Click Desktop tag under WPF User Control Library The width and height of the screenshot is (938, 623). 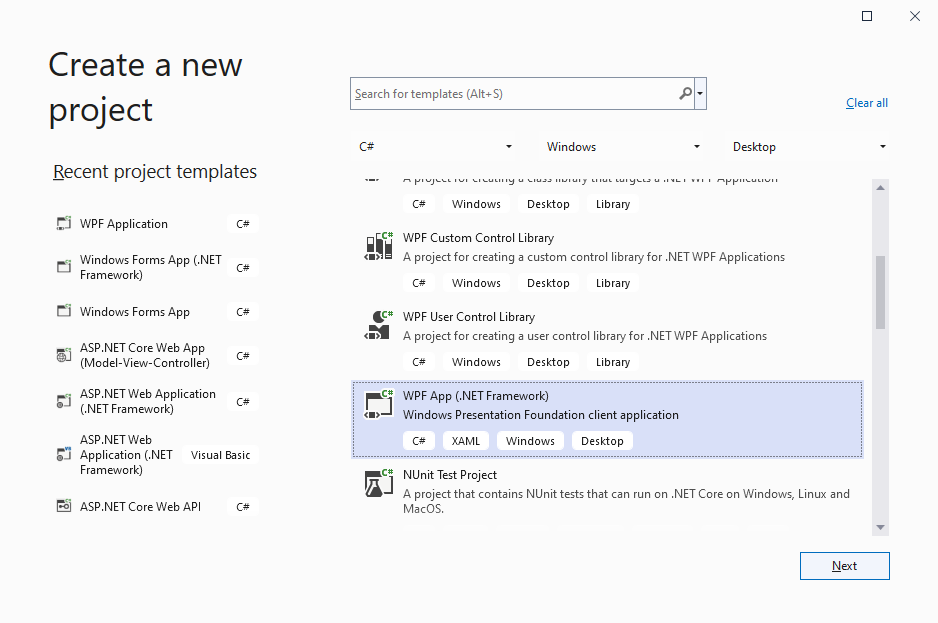pyautogui.click(x=548, y=362)
